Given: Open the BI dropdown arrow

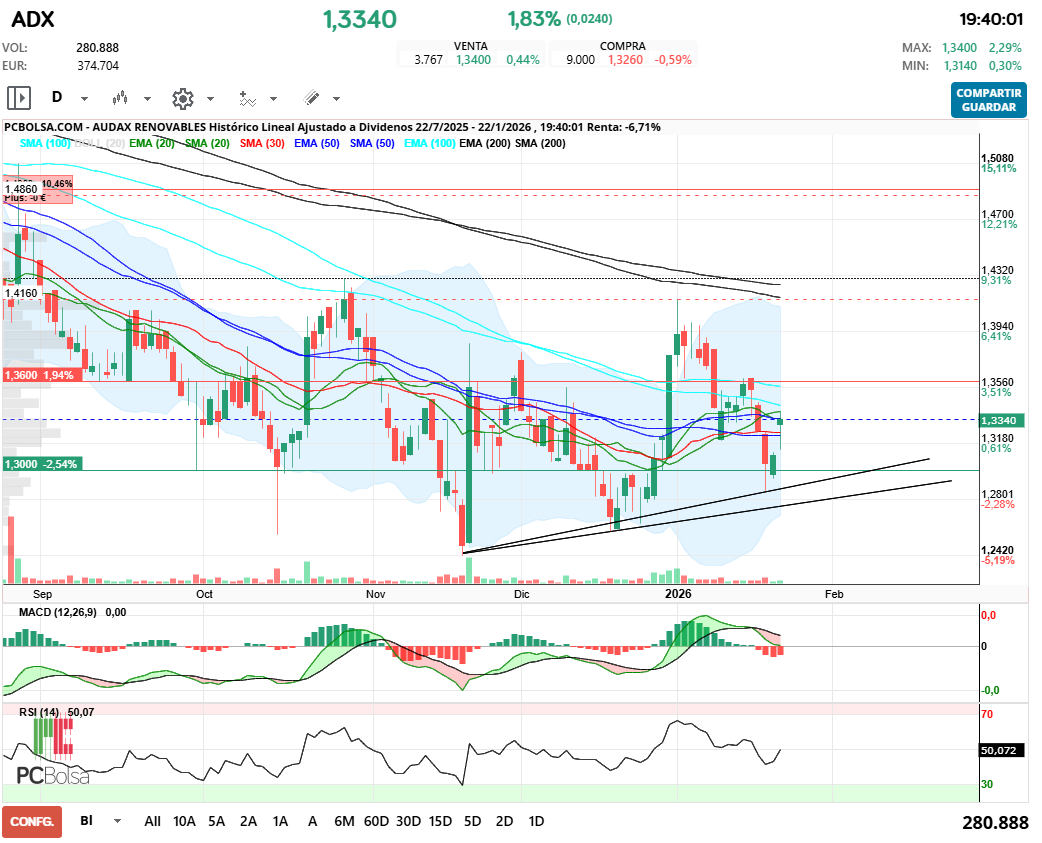Looking at the screenshot, I should click(x=117, y=821).
